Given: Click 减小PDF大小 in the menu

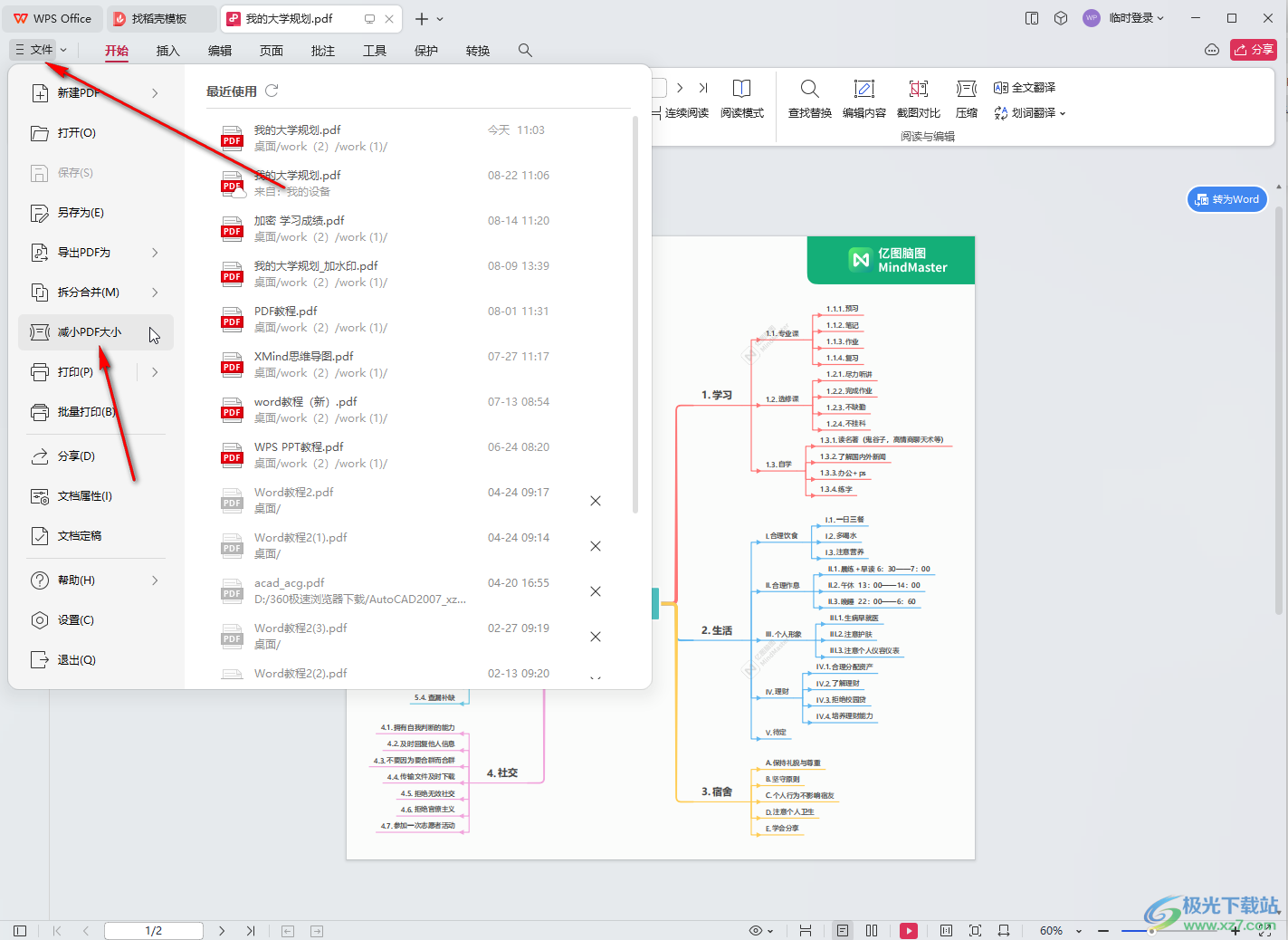Looking at the screenshot, I should click(x=96, y=331).
